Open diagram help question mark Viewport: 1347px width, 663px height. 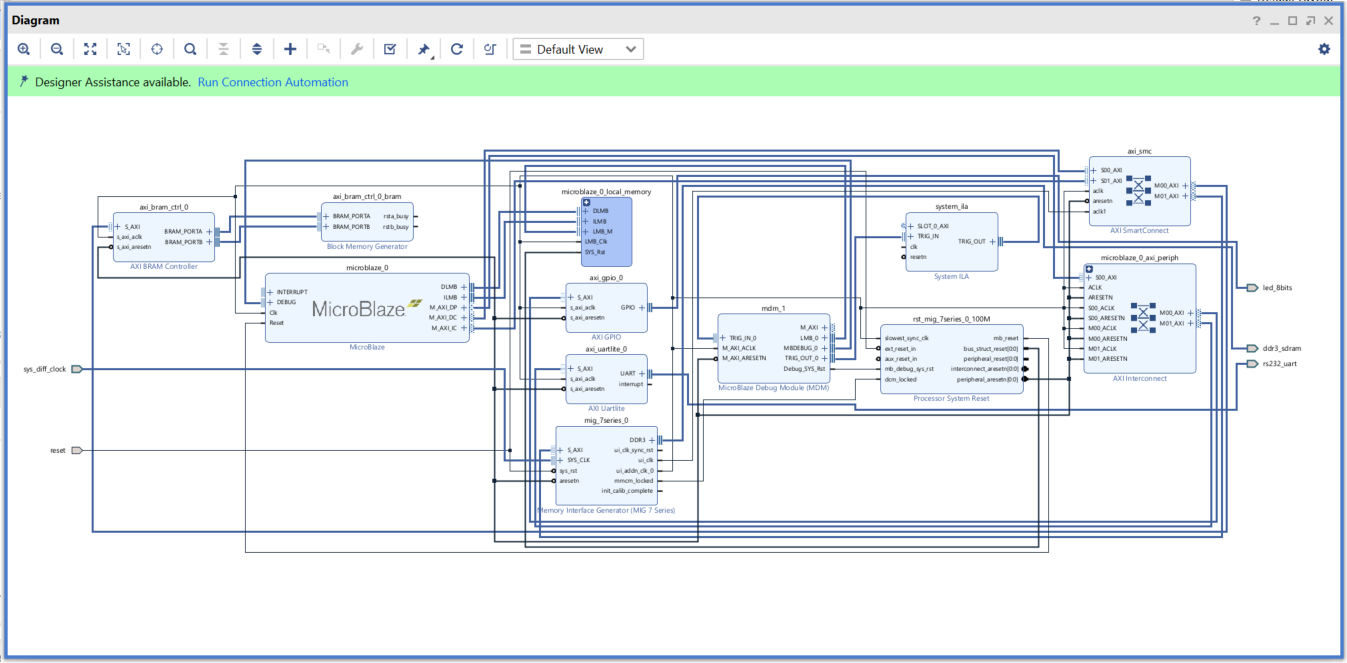(1257, 20)
